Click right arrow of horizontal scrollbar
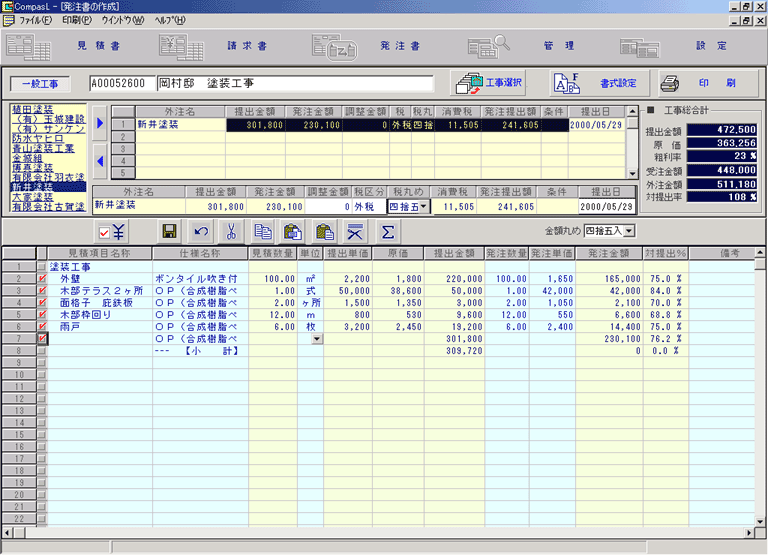768x555 pixels. [x=749, y=532]
